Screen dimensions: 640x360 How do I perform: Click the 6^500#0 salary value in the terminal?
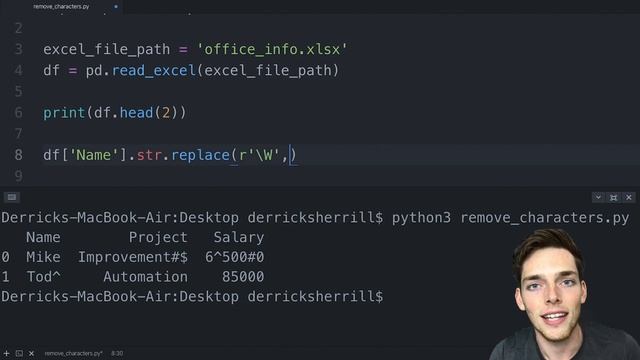(235, 257)
